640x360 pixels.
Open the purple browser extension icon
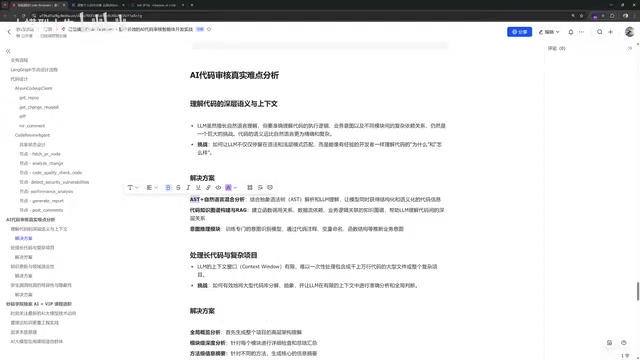tap(595, 16)
